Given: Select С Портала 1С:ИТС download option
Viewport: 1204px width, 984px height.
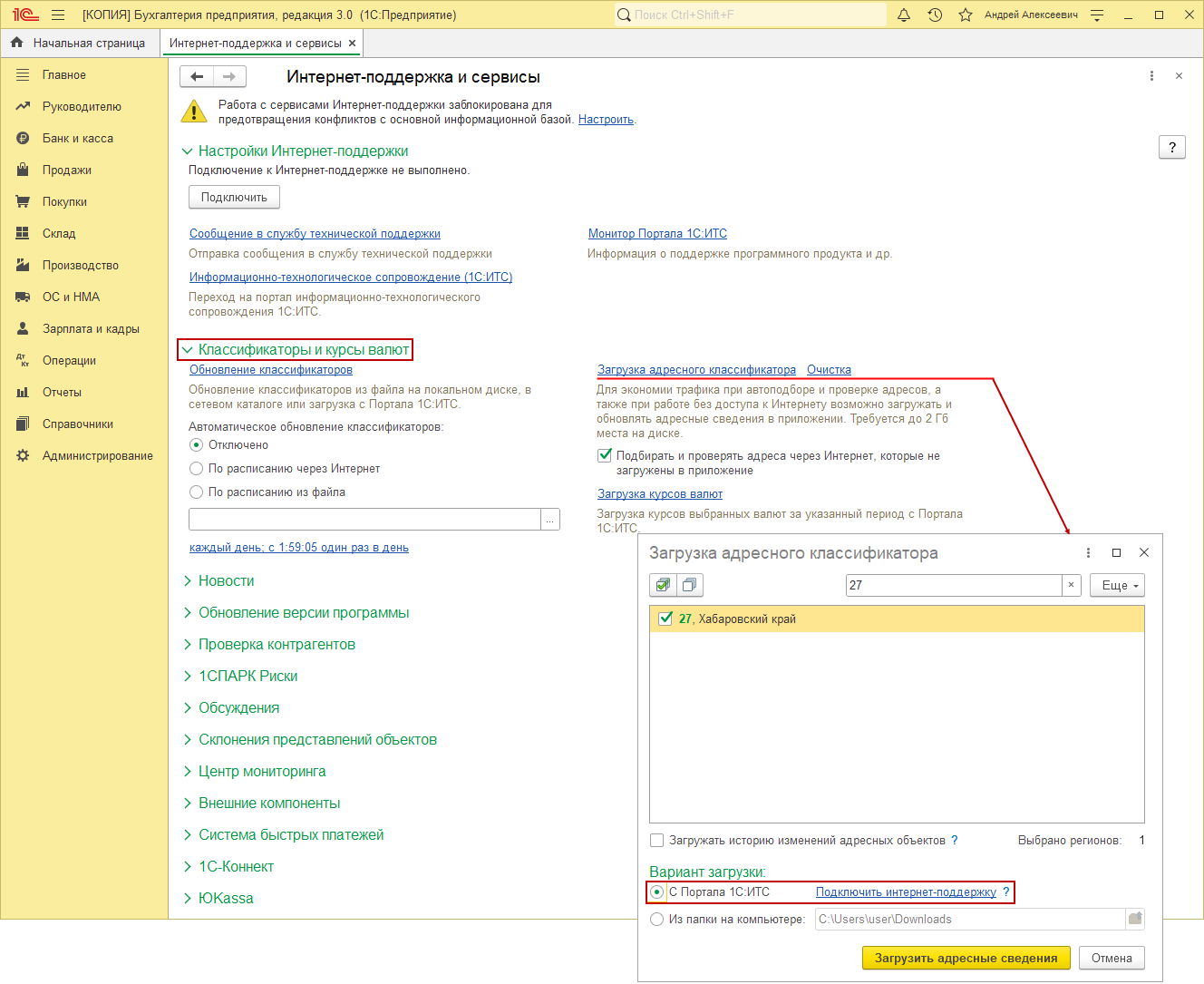Looking at the screenshot, I should (657, 892).
